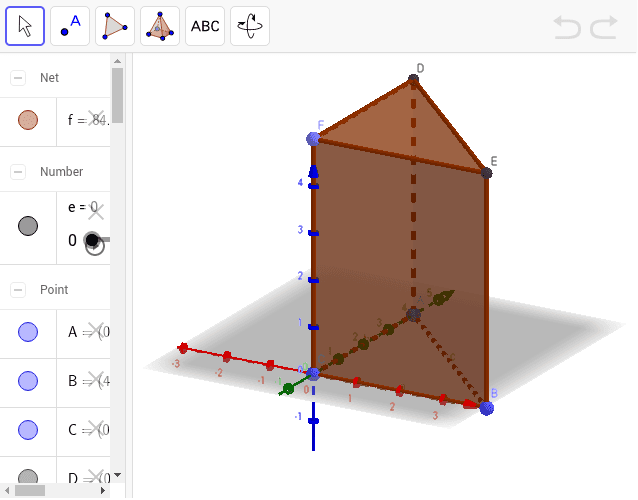
Task: Delete number e with the X button
Action: (96, 210)
